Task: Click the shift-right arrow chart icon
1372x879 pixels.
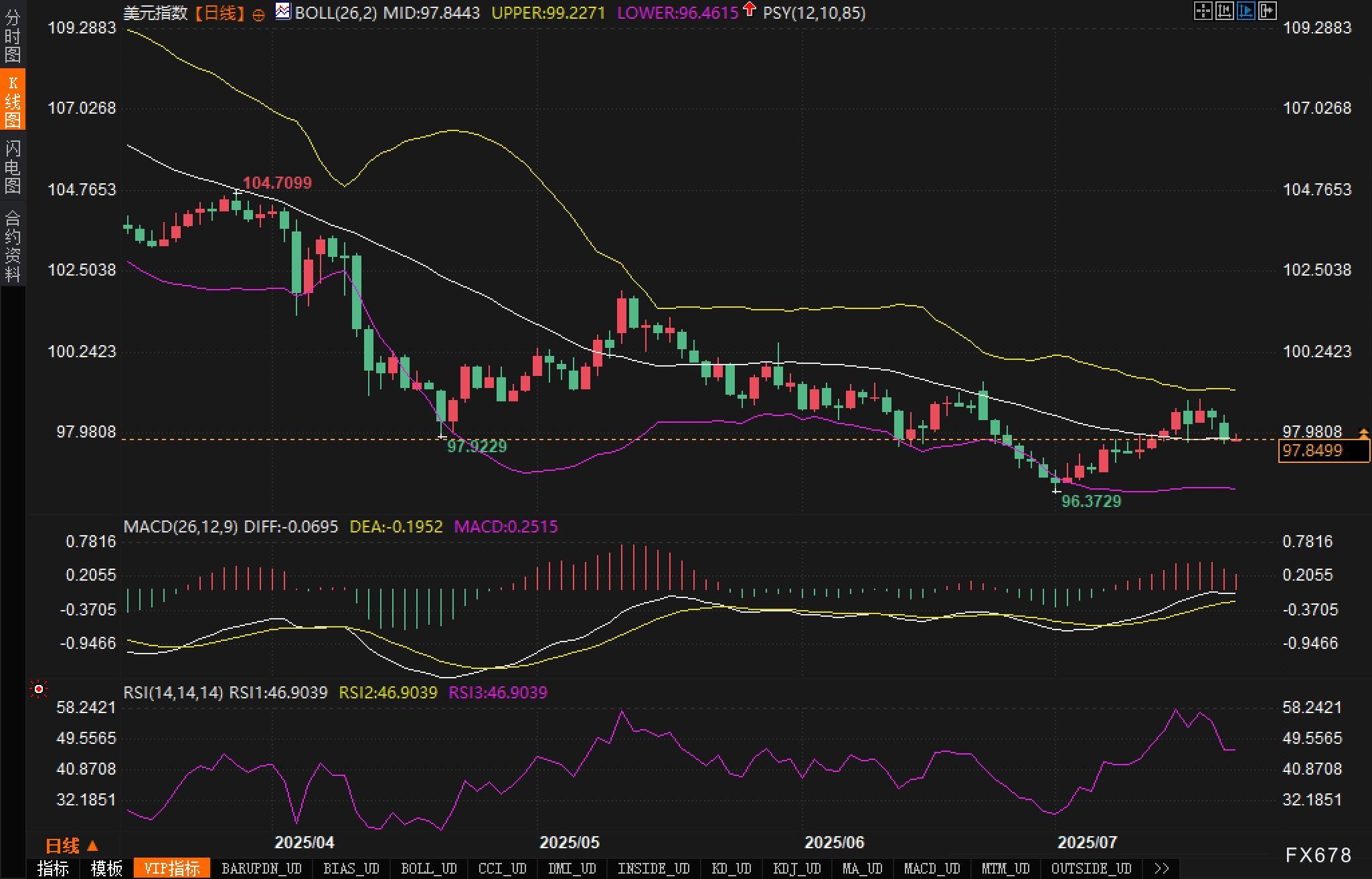Action: pos(1267,11)
